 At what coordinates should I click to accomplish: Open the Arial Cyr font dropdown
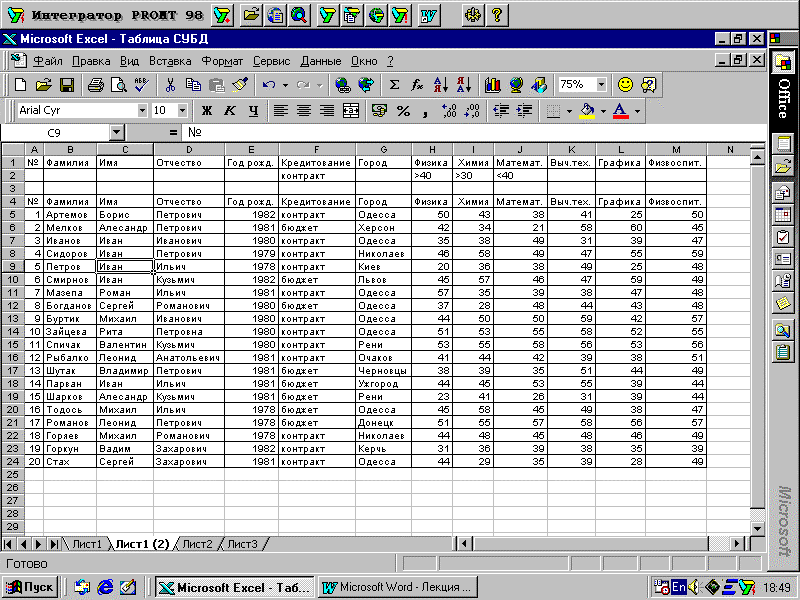pos(142,110)
